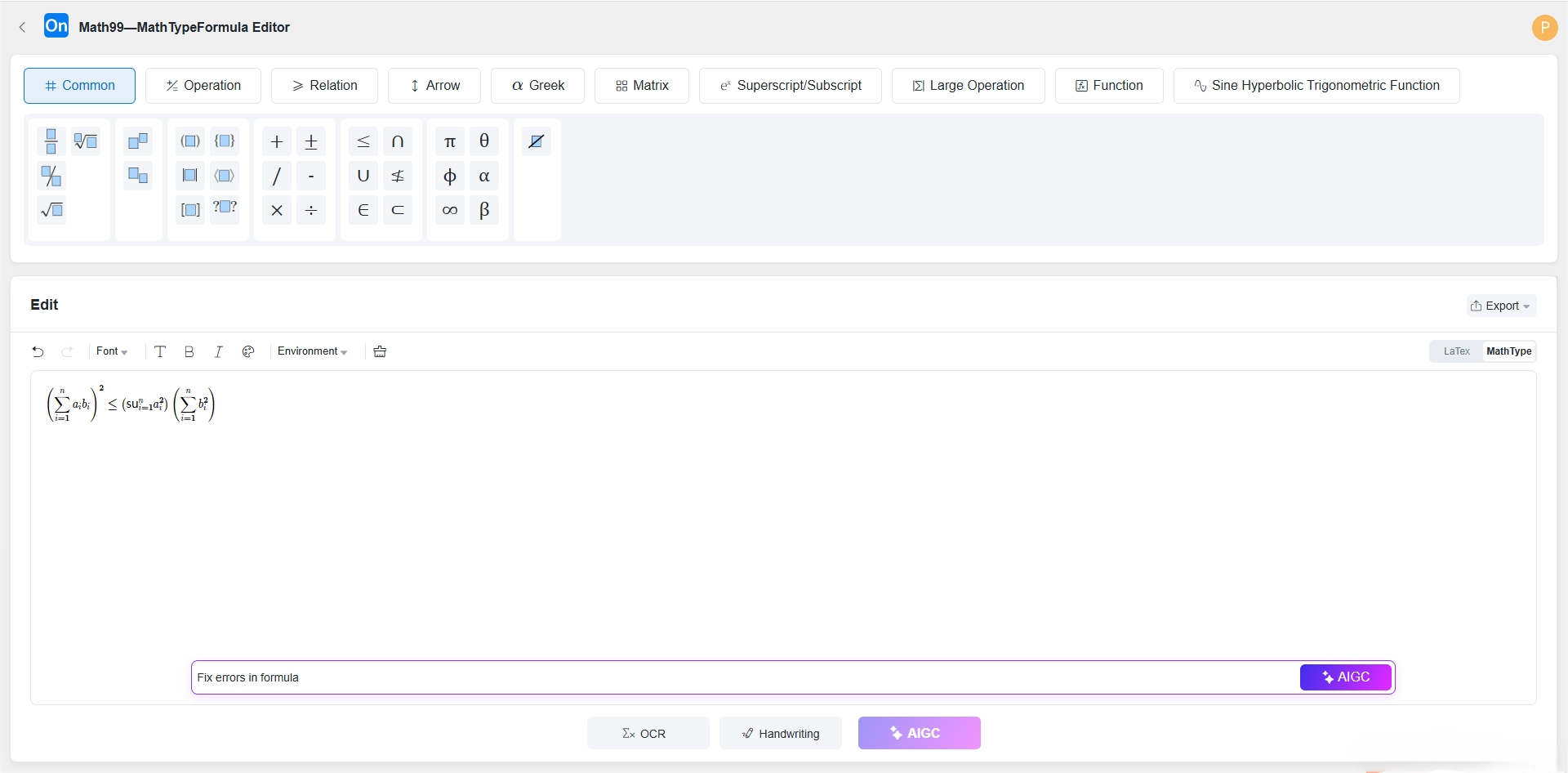
Task: Redo the last undone edit
Action: (x=67, y=351)
